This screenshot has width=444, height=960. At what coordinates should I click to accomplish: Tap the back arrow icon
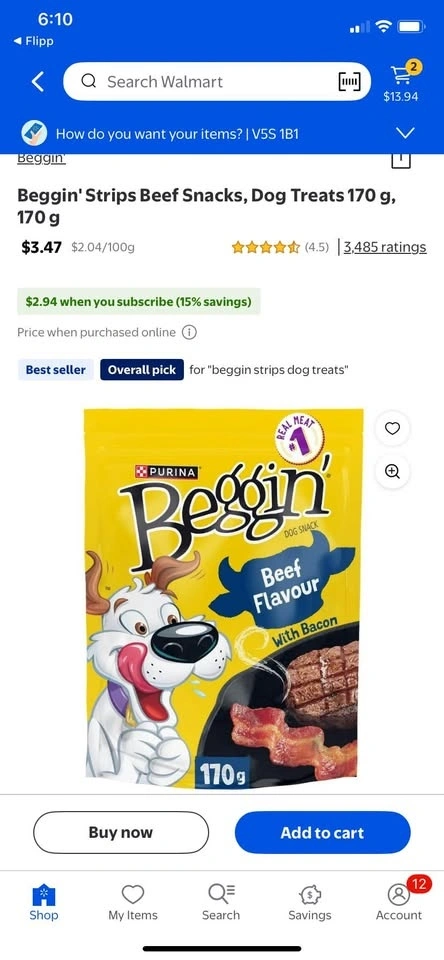tap(38, 81)
